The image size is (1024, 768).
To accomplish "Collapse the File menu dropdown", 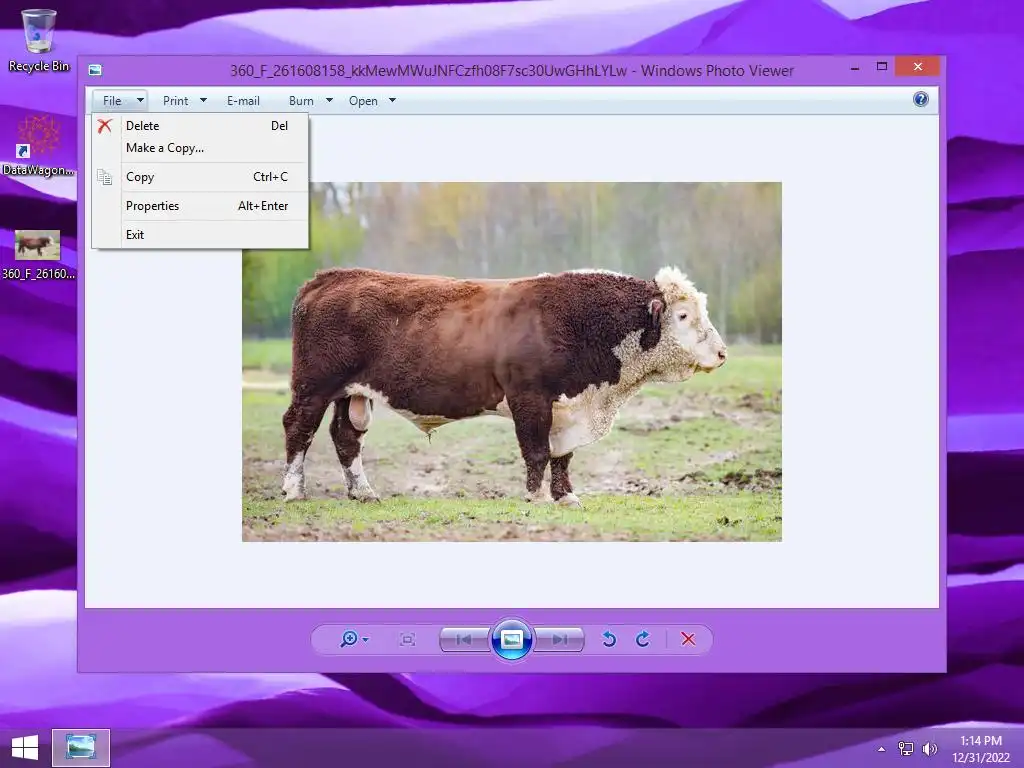I will pyautogui.click(x=120, y=101).
